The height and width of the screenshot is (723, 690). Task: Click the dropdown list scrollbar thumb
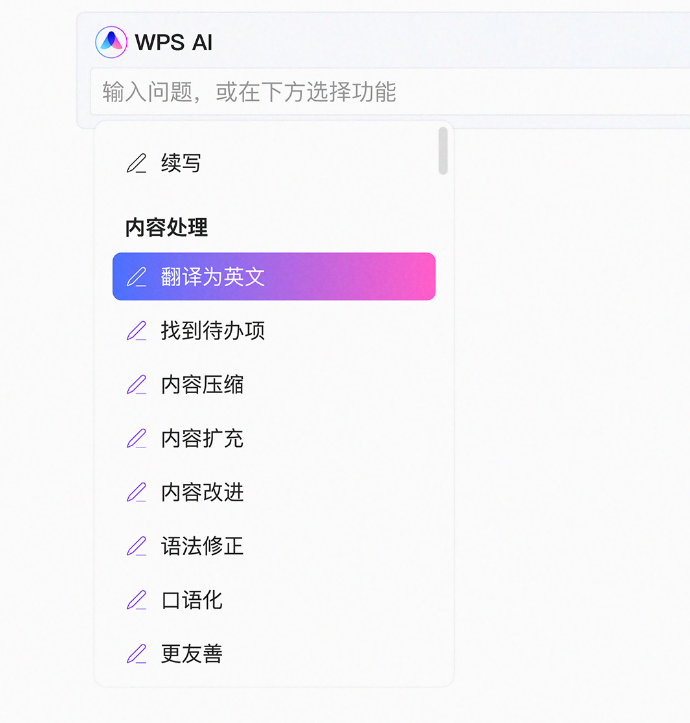(x=443, y=151)
